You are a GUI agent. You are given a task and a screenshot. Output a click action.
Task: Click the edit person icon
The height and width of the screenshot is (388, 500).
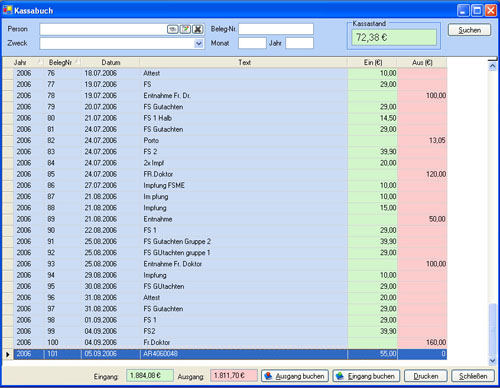click(185, 29)
